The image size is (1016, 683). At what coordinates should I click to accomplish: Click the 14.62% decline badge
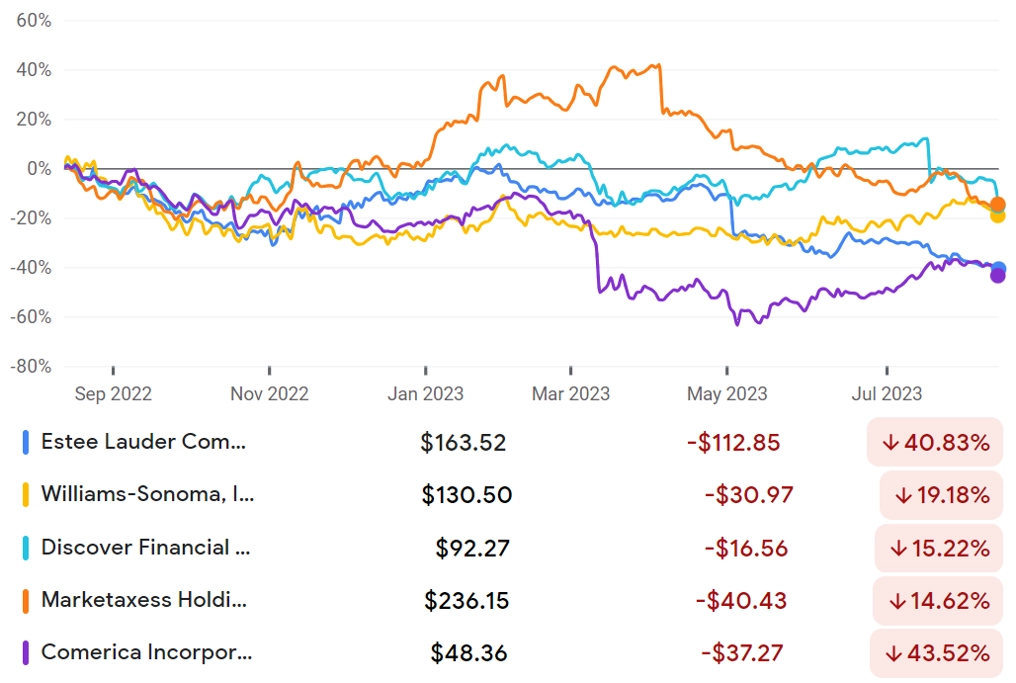[938, 601]
